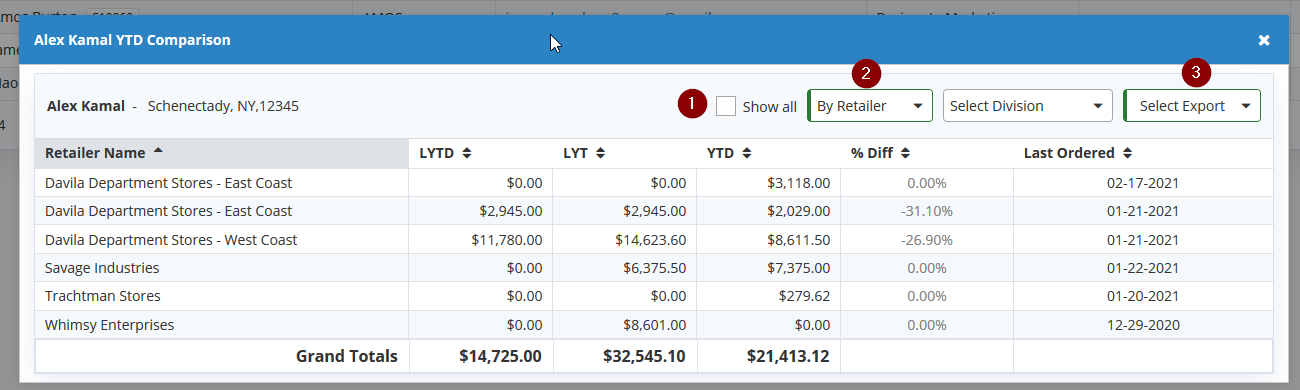Screen dimensions: 1300x390
Task: Click the red number 3 badge
Action: tap(1196, 73)
